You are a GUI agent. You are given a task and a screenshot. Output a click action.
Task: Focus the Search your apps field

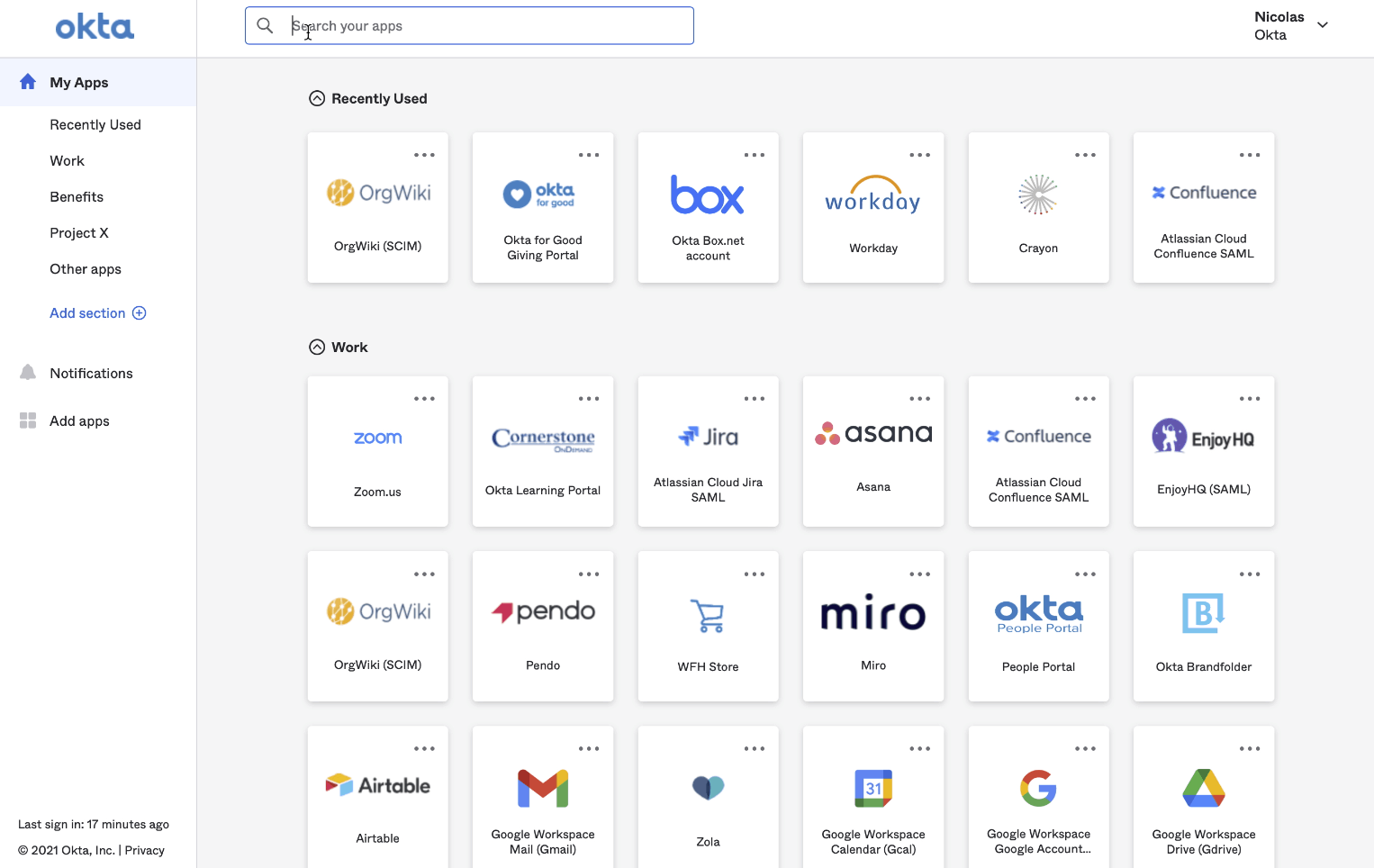click(x=469, y=25)
